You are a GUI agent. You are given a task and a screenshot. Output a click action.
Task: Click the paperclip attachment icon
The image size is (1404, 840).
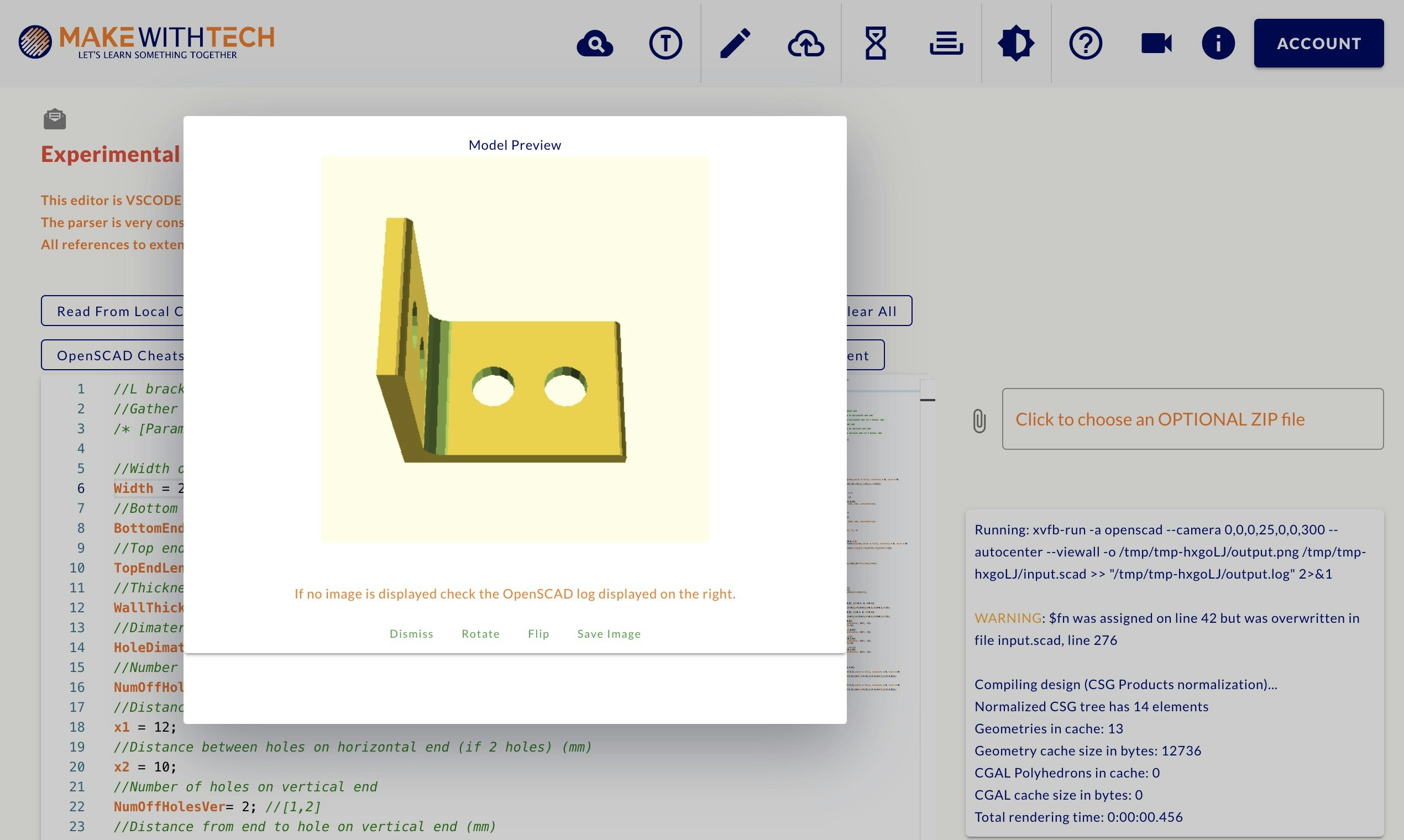coord(979,421)
